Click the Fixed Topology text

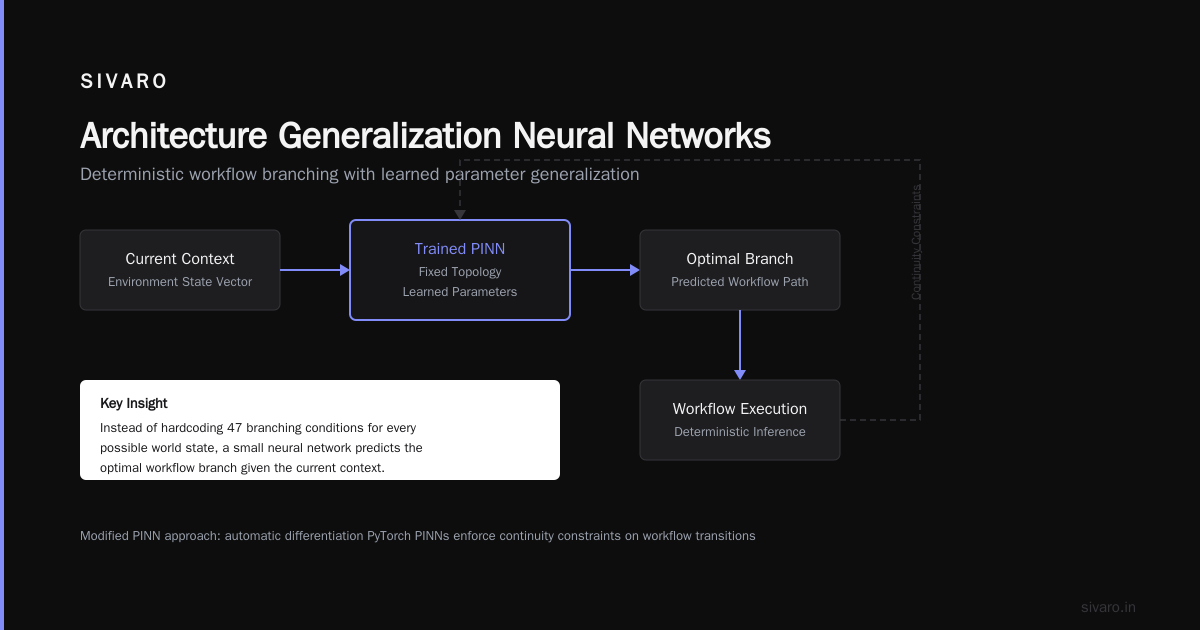[460, 272]
